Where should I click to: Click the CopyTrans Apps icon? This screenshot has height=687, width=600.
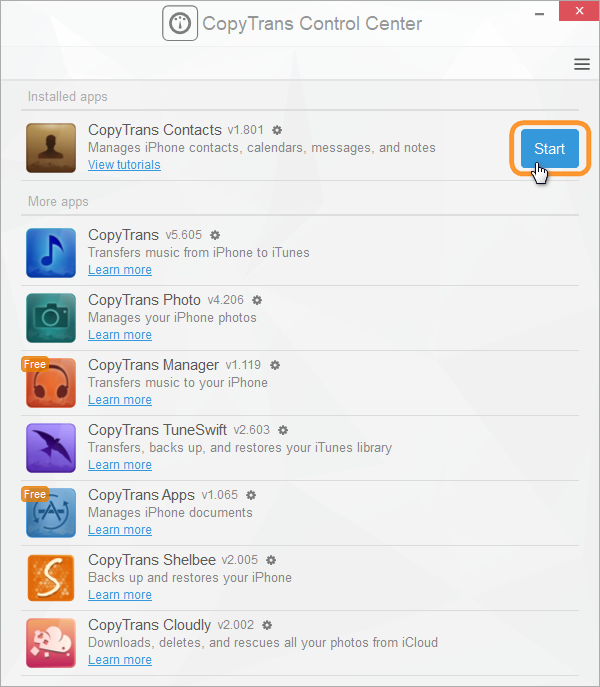pyautogui.click(x=51, y=513)
